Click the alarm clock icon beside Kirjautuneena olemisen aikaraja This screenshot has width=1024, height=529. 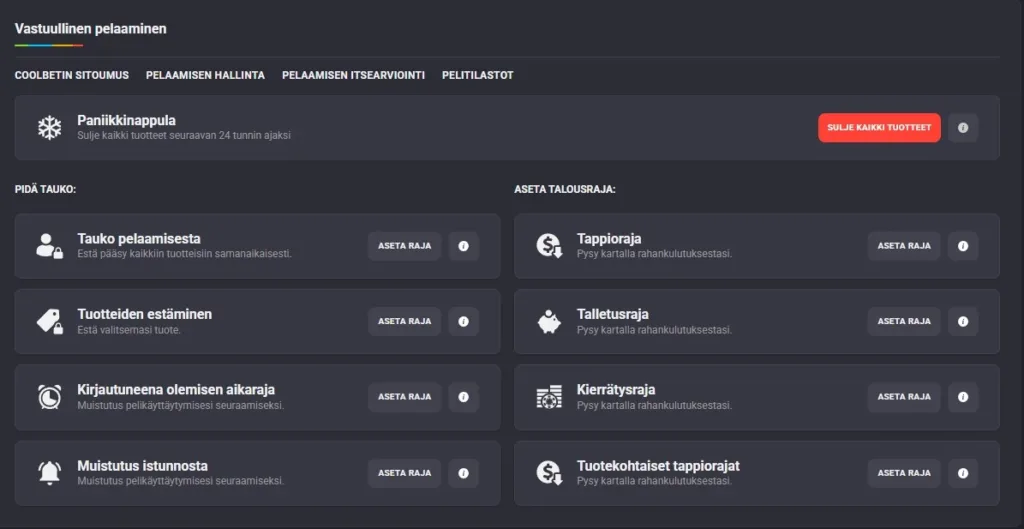[49, 396]
